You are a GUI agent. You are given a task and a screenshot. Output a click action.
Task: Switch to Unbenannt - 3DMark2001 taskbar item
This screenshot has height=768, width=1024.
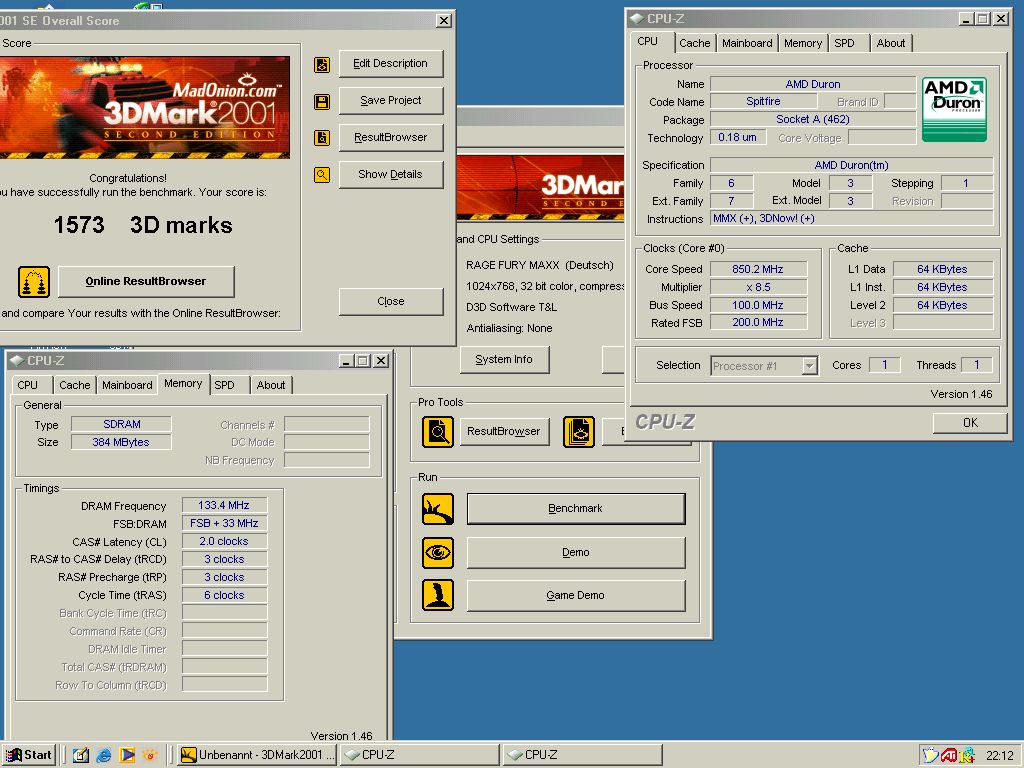tap(257, 755)
